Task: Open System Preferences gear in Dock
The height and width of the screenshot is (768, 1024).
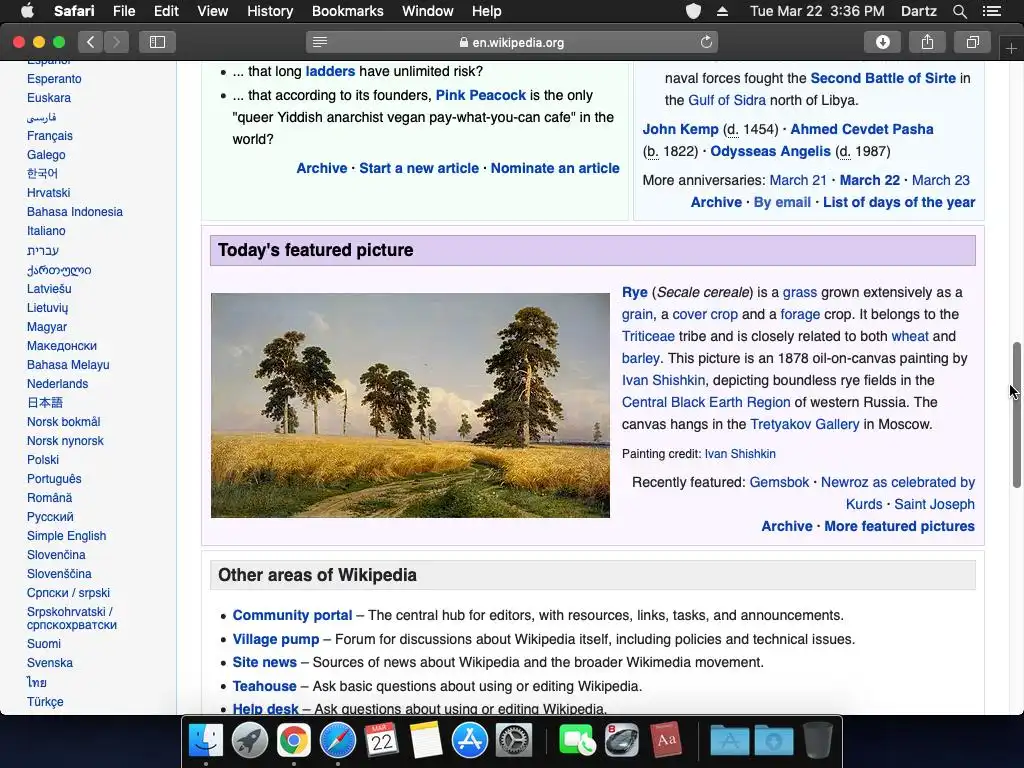Action: 514,741
